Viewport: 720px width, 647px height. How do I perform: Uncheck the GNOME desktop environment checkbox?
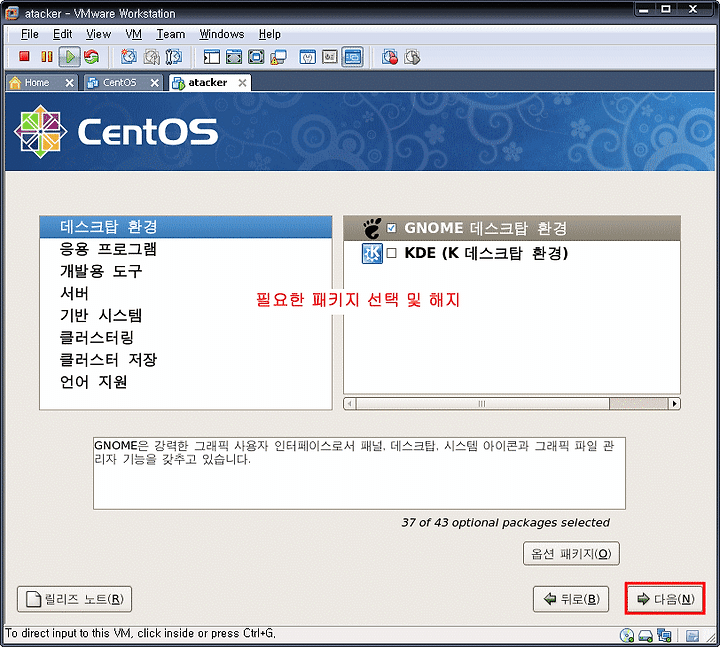391,228
